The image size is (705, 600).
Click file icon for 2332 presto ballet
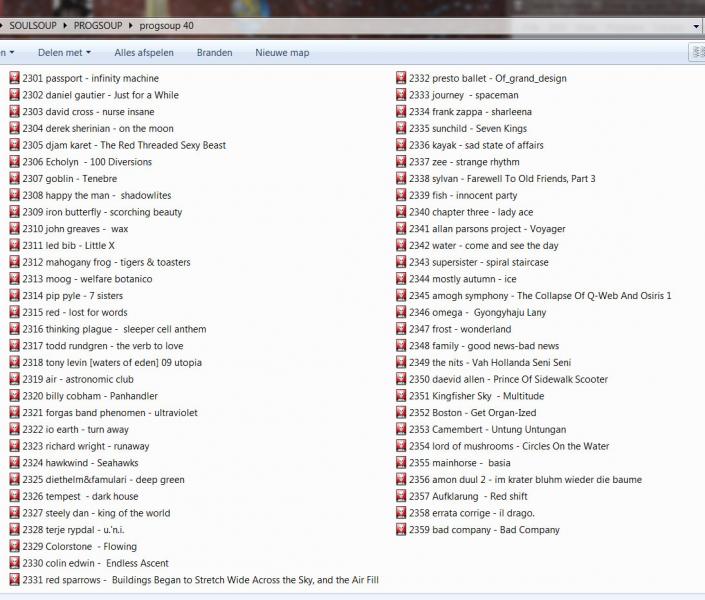click(401, 78)
